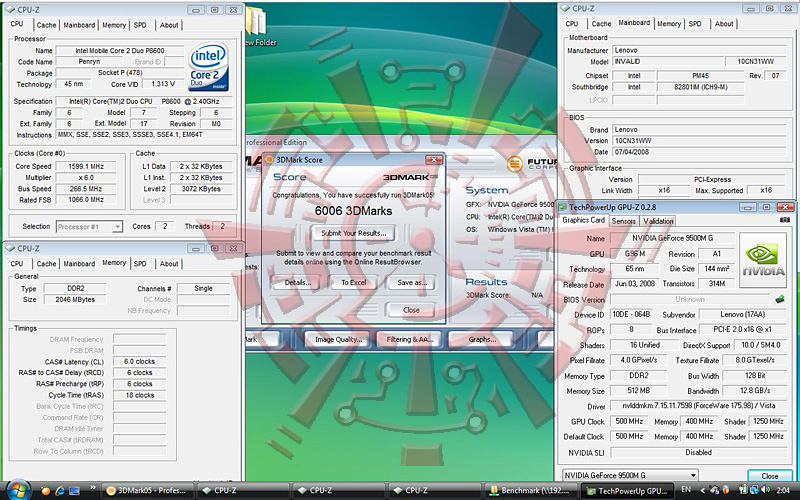The height and width of the screenshot is (500, 800).
Task: Open the New Folder desktop icon
Action: [261, 28]
